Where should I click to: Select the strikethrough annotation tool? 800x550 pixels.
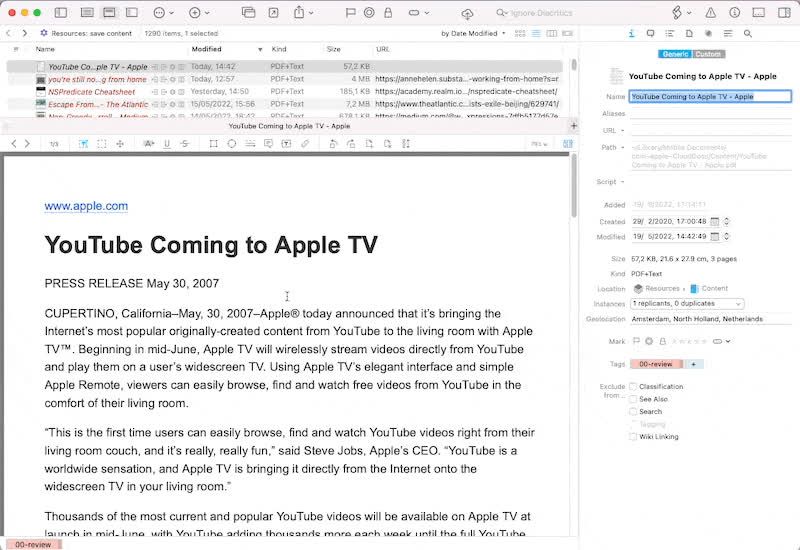[184, 144]
